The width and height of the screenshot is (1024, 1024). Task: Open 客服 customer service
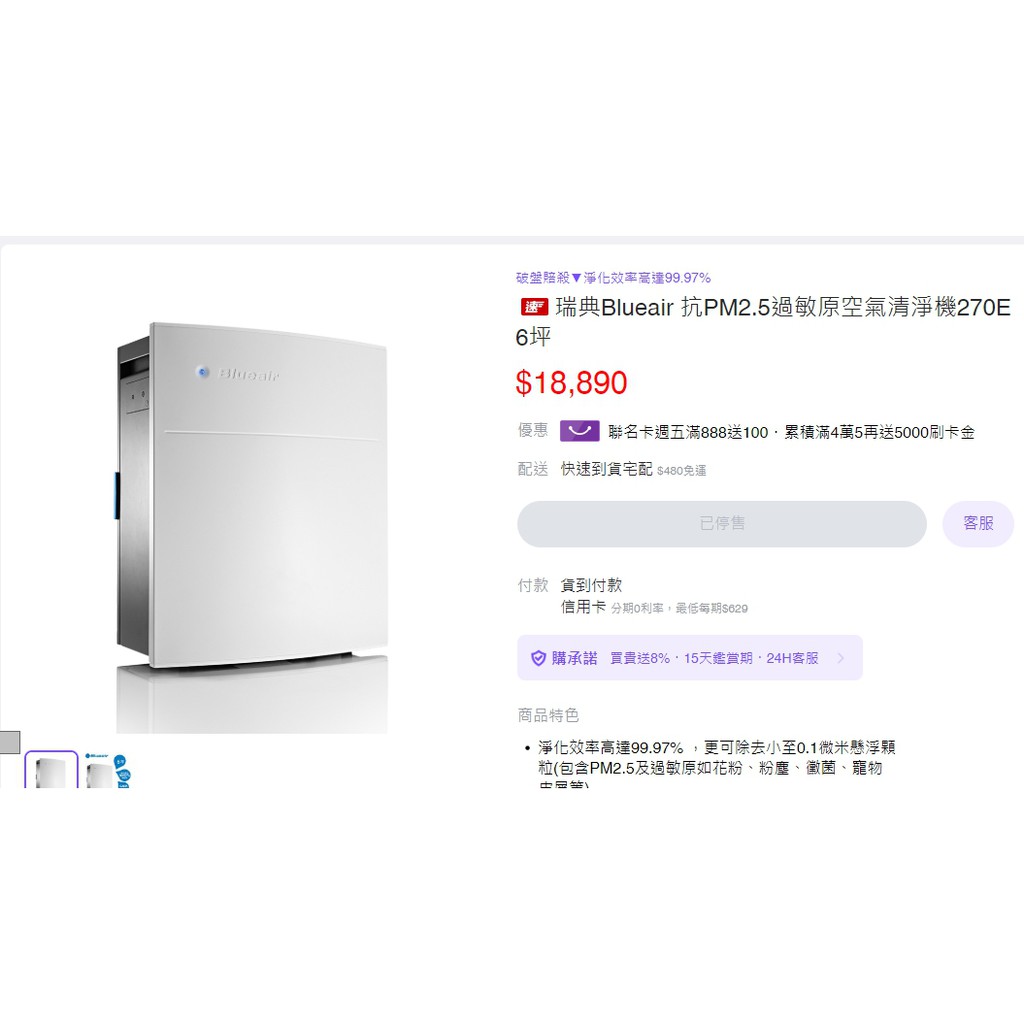pos(978,524)
